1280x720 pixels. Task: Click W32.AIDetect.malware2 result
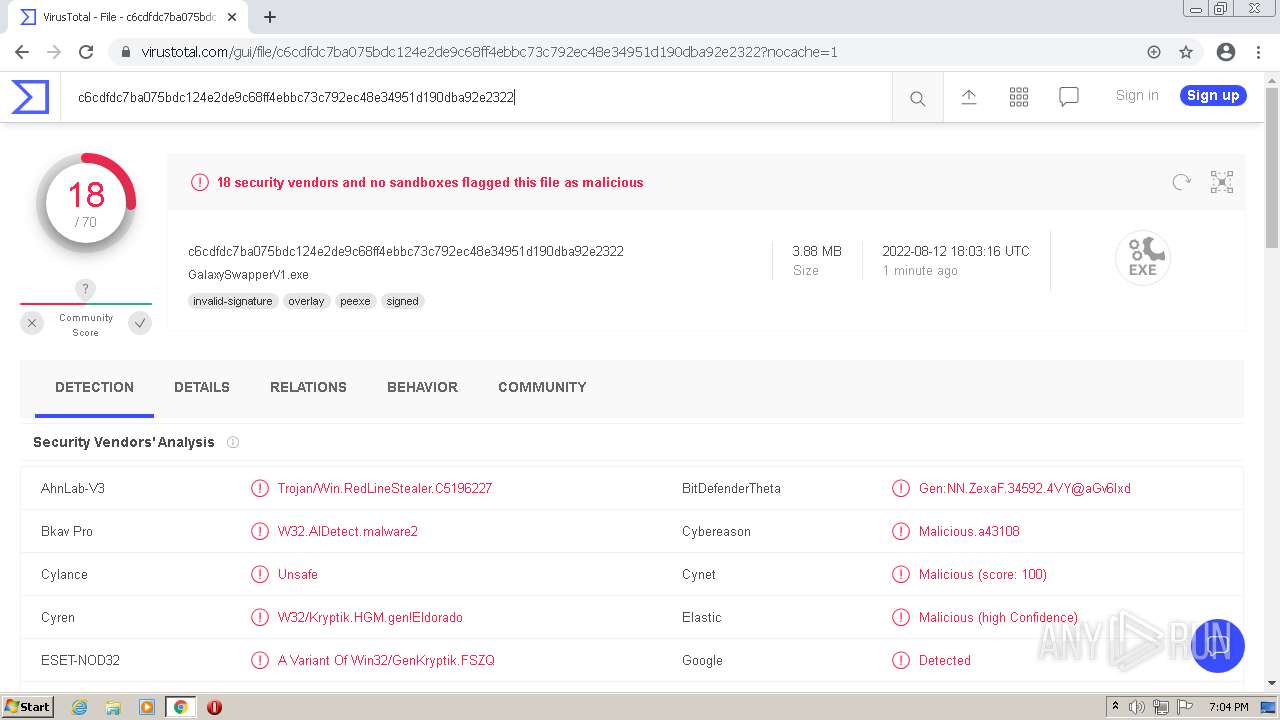coord(348,532)
